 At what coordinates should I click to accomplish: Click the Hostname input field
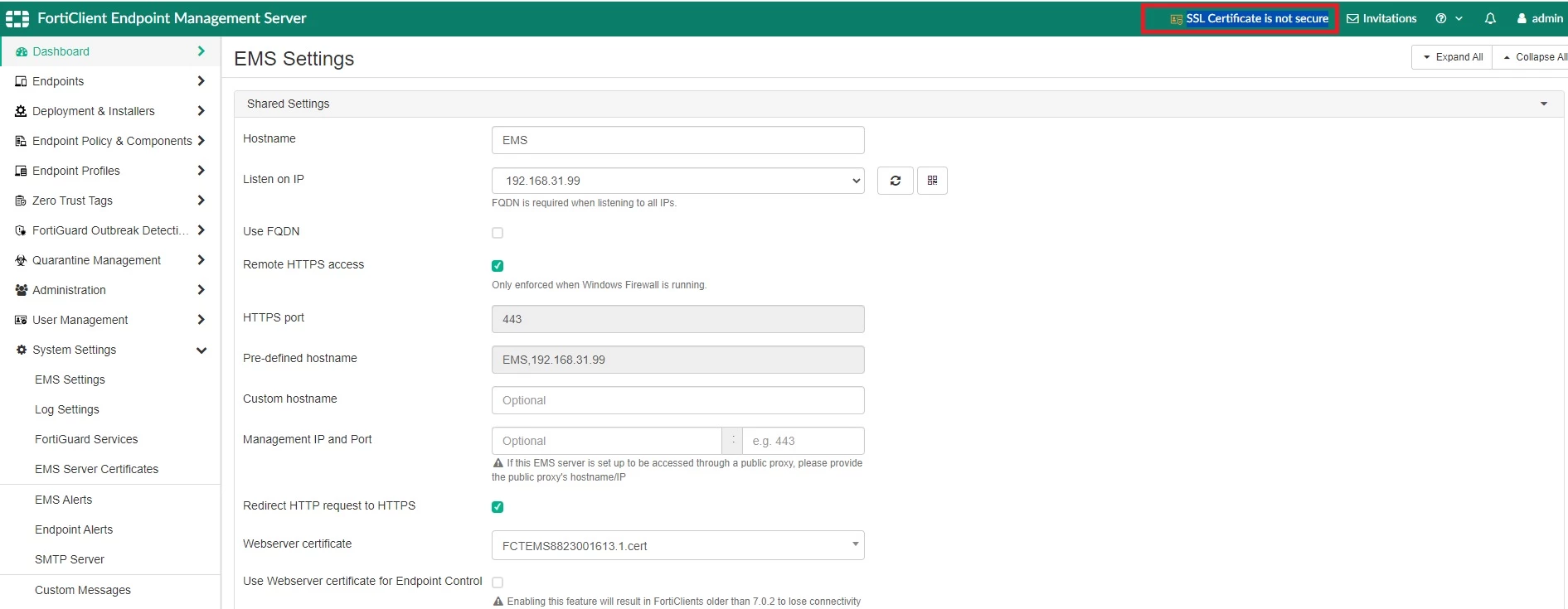click(x=678, y=140)
